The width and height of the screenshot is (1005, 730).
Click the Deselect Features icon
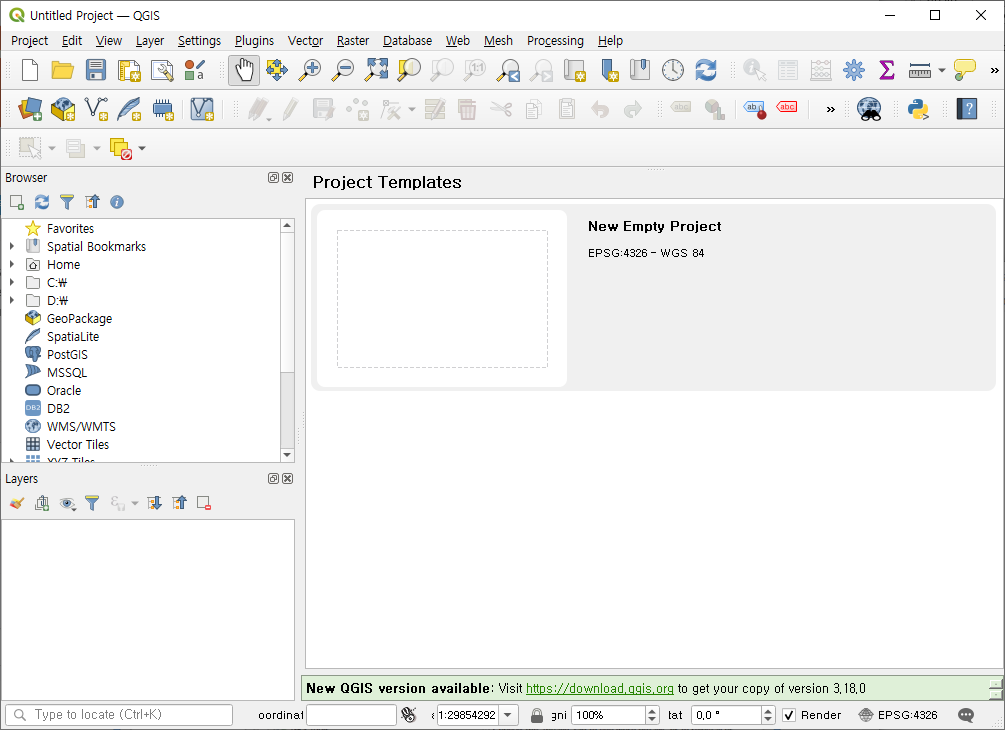pos(120,148)
